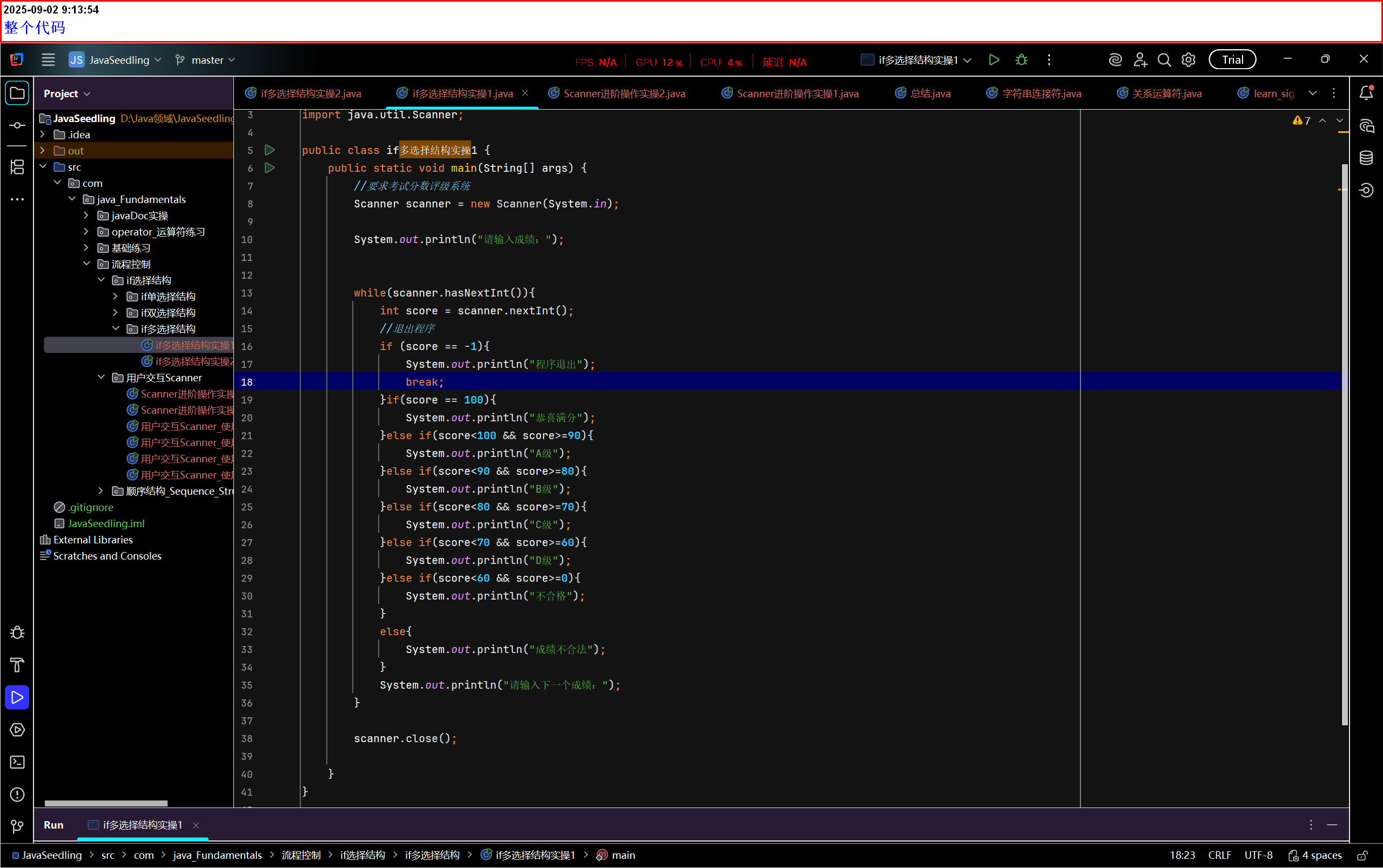This screenshot has height=868, width=1383.
Task: Hide the Run panel with minimize dash
Action: pos(1332,825)
